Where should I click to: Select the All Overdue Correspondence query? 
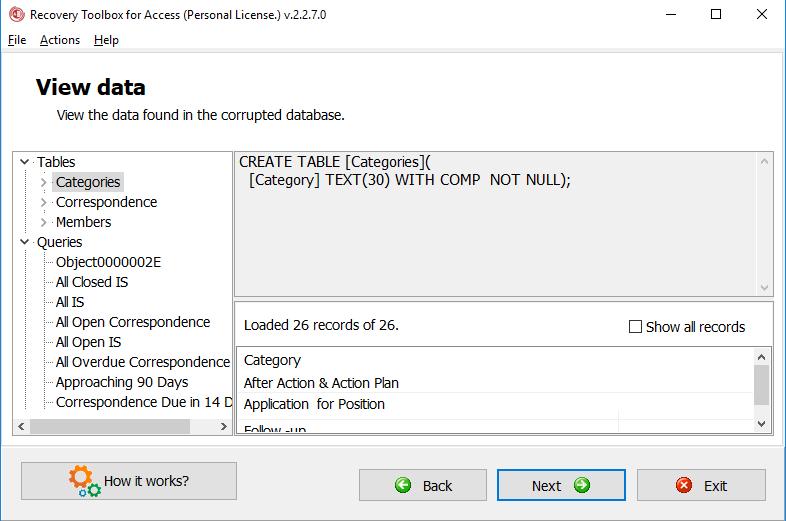click(x=143, y=362)
